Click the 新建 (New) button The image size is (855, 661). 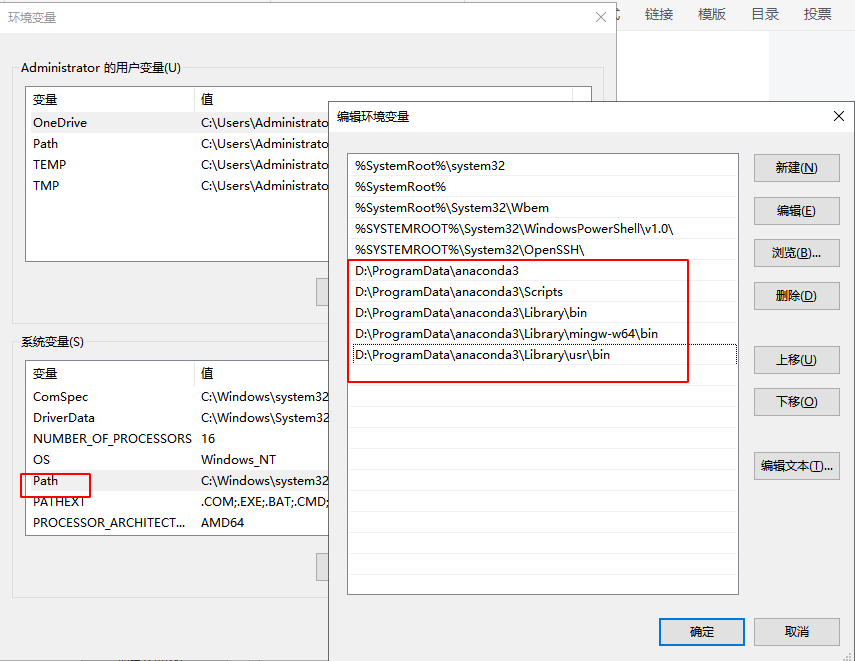pyautogui.click(x=796, y=168)
